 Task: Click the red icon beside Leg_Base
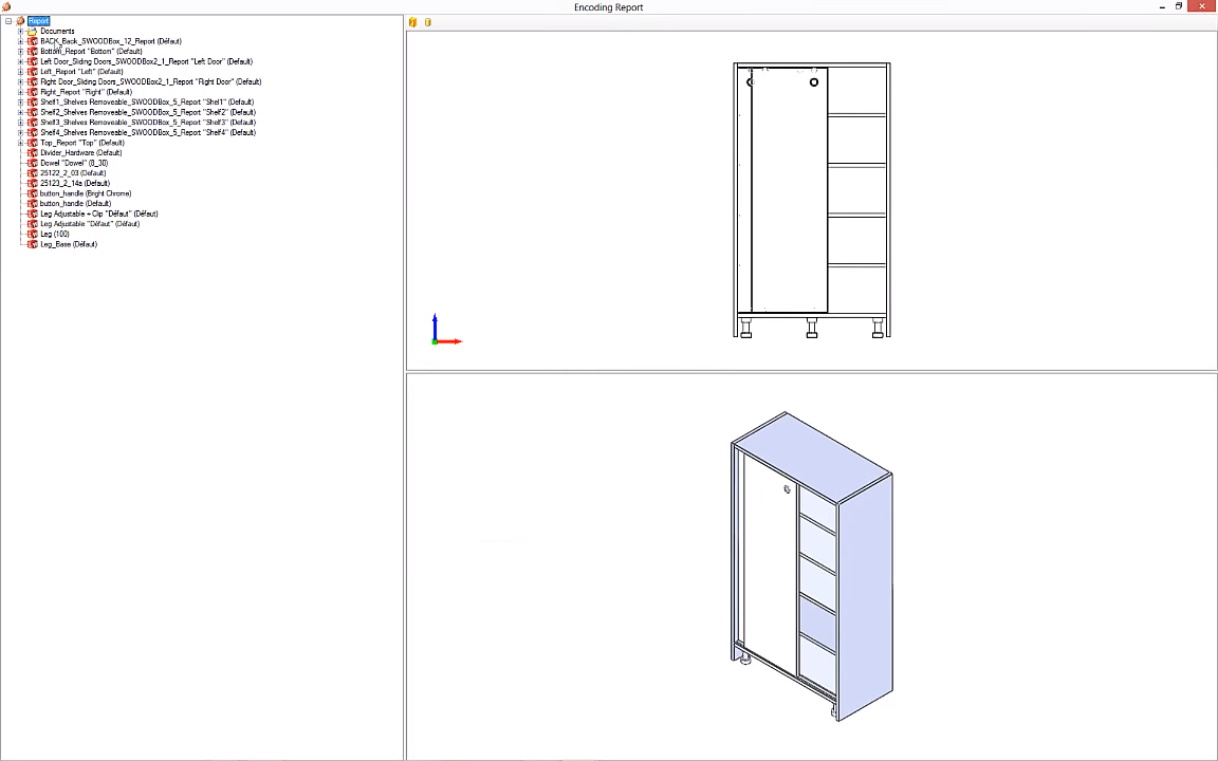(x=32, y=244)
